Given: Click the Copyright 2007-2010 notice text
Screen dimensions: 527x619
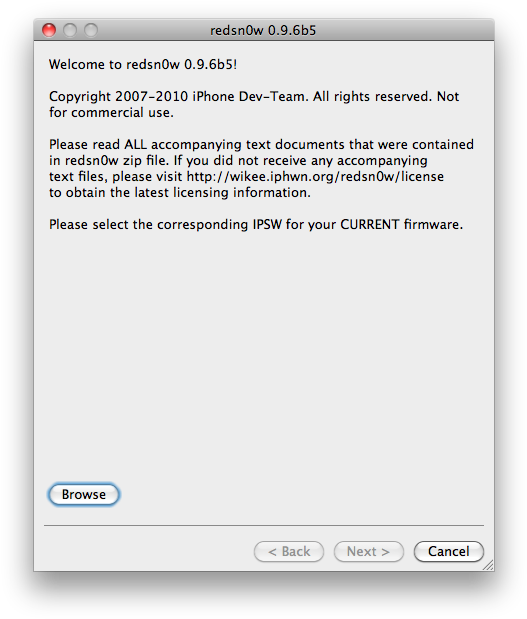Looking at the screenshot, I should (254, 104).
